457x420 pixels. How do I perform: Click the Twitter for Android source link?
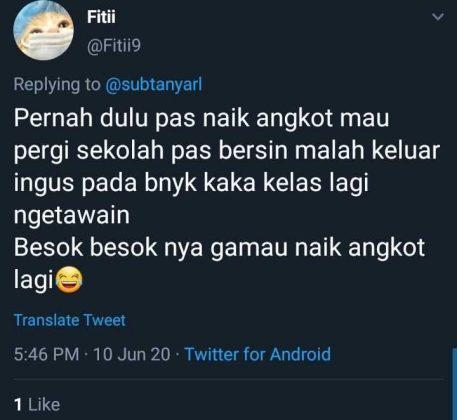258,354
